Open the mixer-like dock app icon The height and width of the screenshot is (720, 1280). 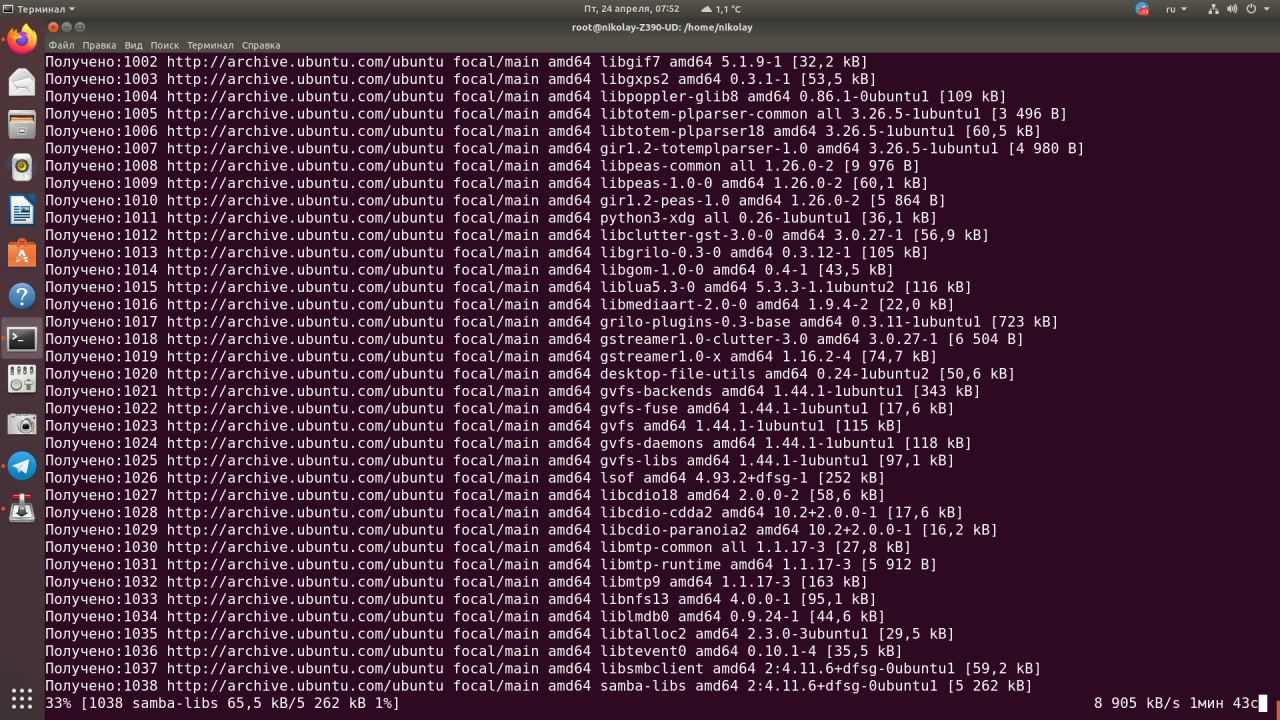pyautogui.click(x=22, y=381)
